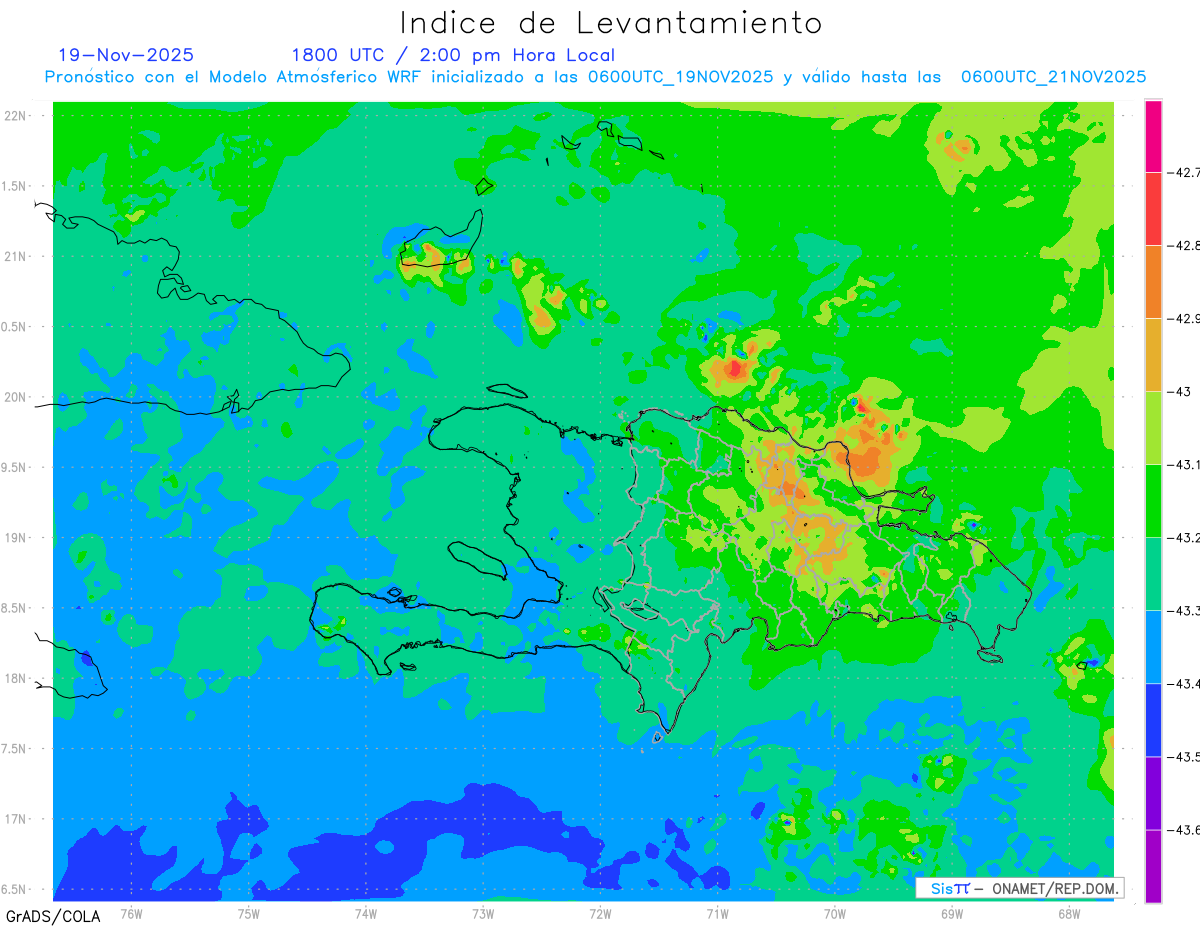Click the longitude label '74W'
The width and height of the screenshot is (1200, 927).
365,913
